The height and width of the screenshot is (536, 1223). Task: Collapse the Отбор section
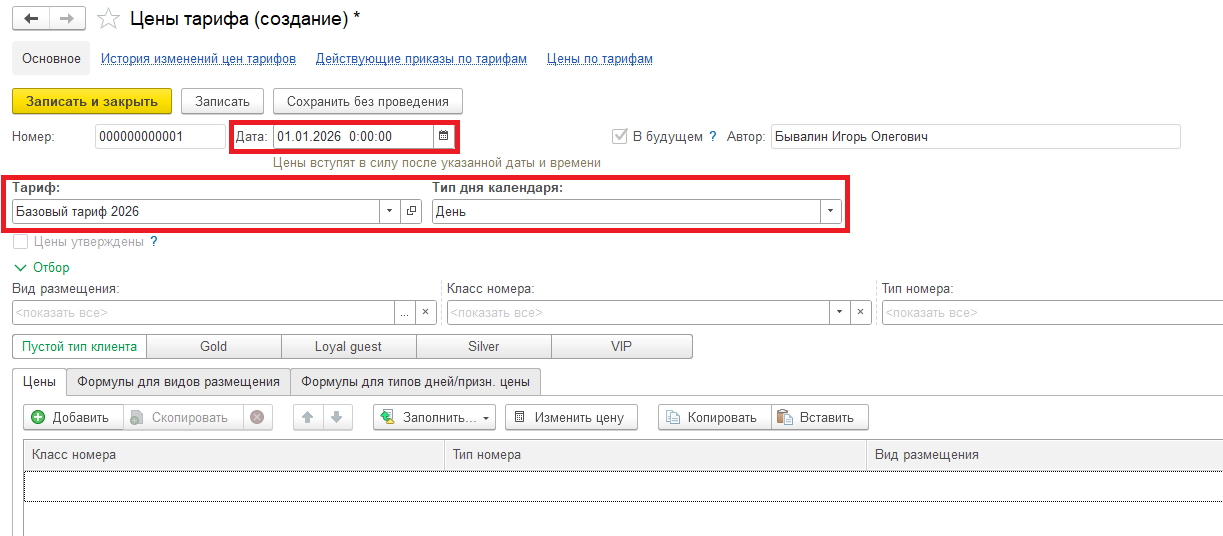point(42,267)
